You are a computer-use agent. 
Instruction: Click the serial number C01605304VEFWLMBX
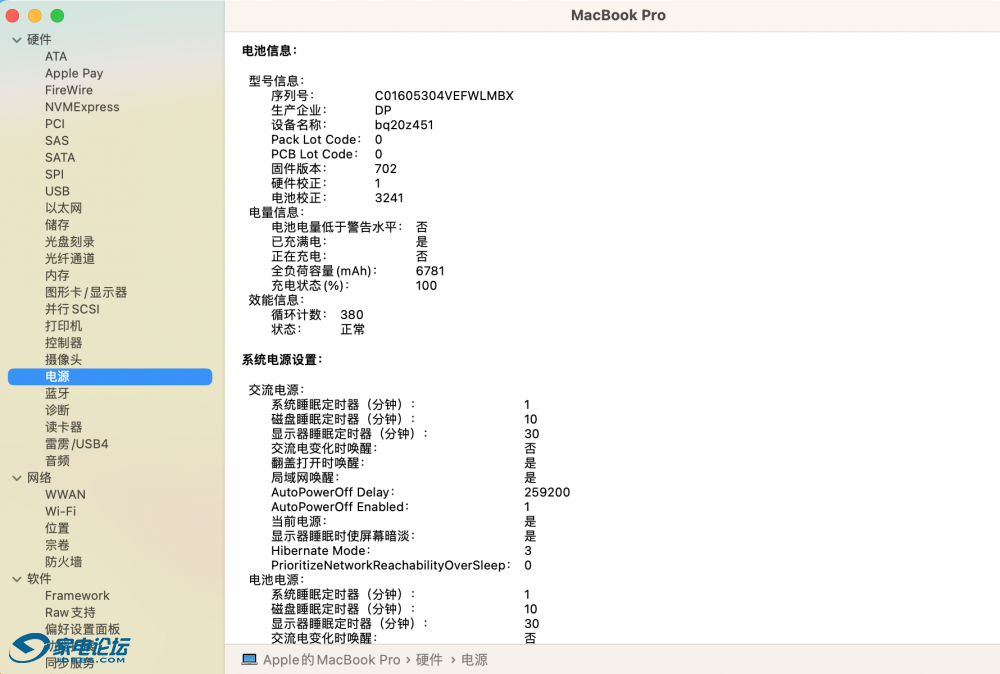(x=444, y=96)
